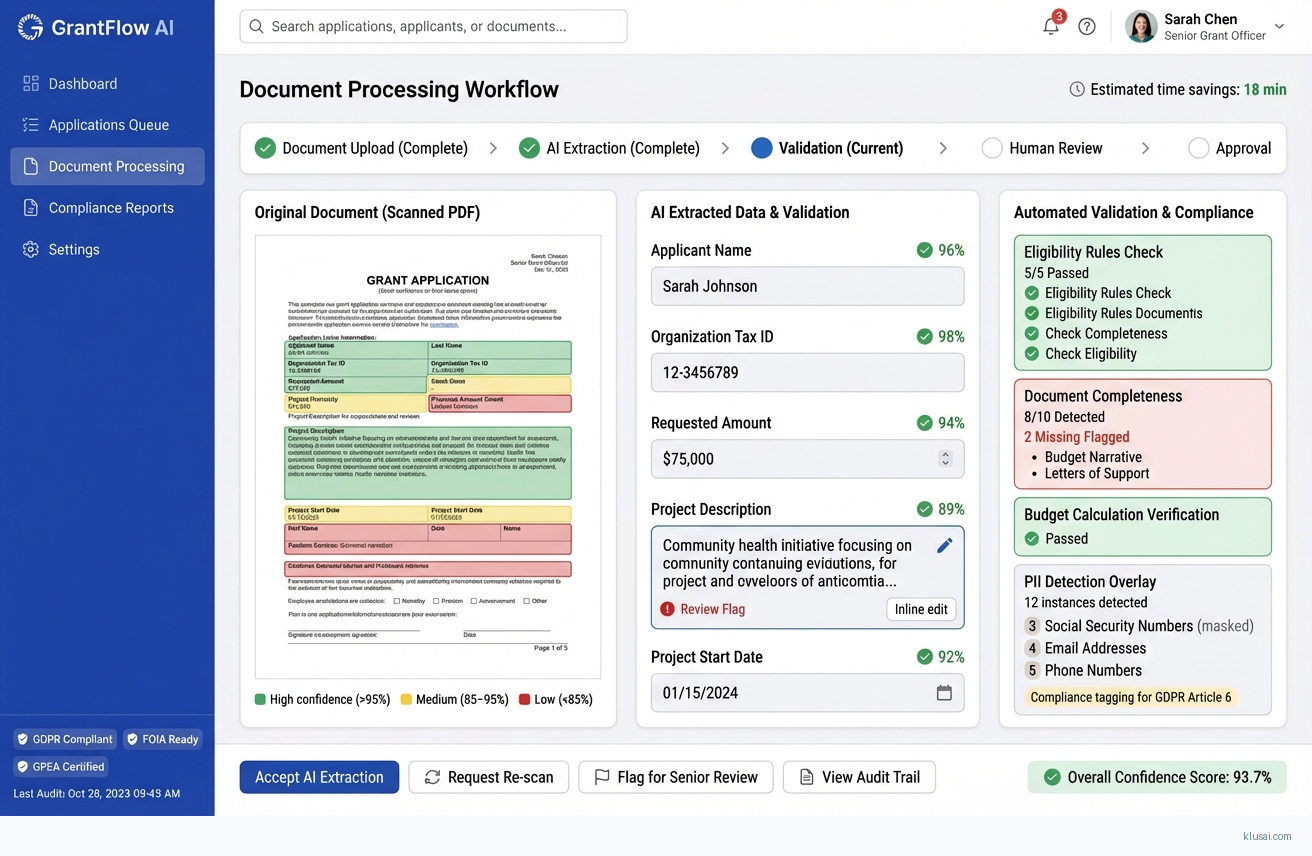Click the clock icon beside estimated time savings

click(1077, 90)
